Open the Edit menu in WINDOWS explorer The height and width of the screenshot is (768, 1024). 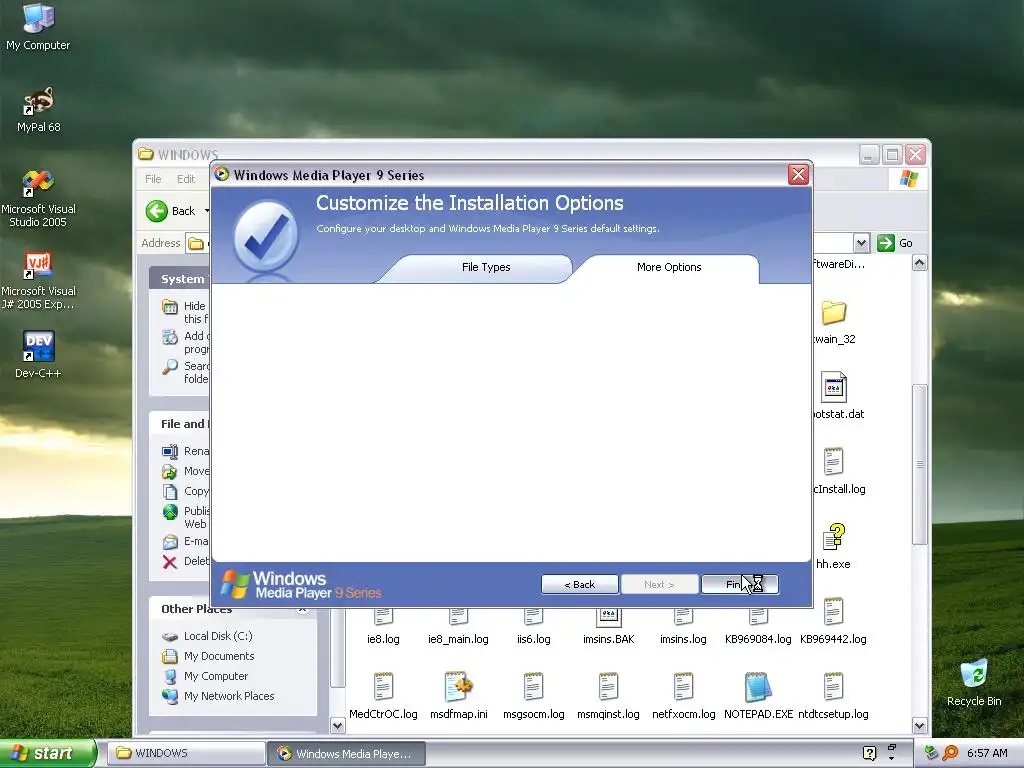tap(186, 179)
